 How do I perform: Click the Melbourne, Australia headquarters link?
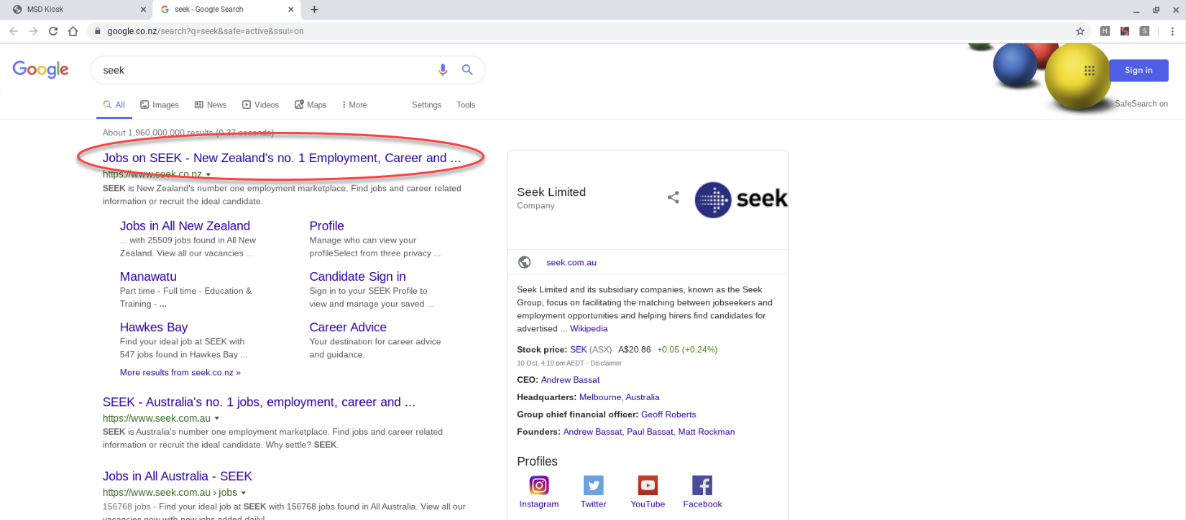pyautogui.click(x=620, y=397)
